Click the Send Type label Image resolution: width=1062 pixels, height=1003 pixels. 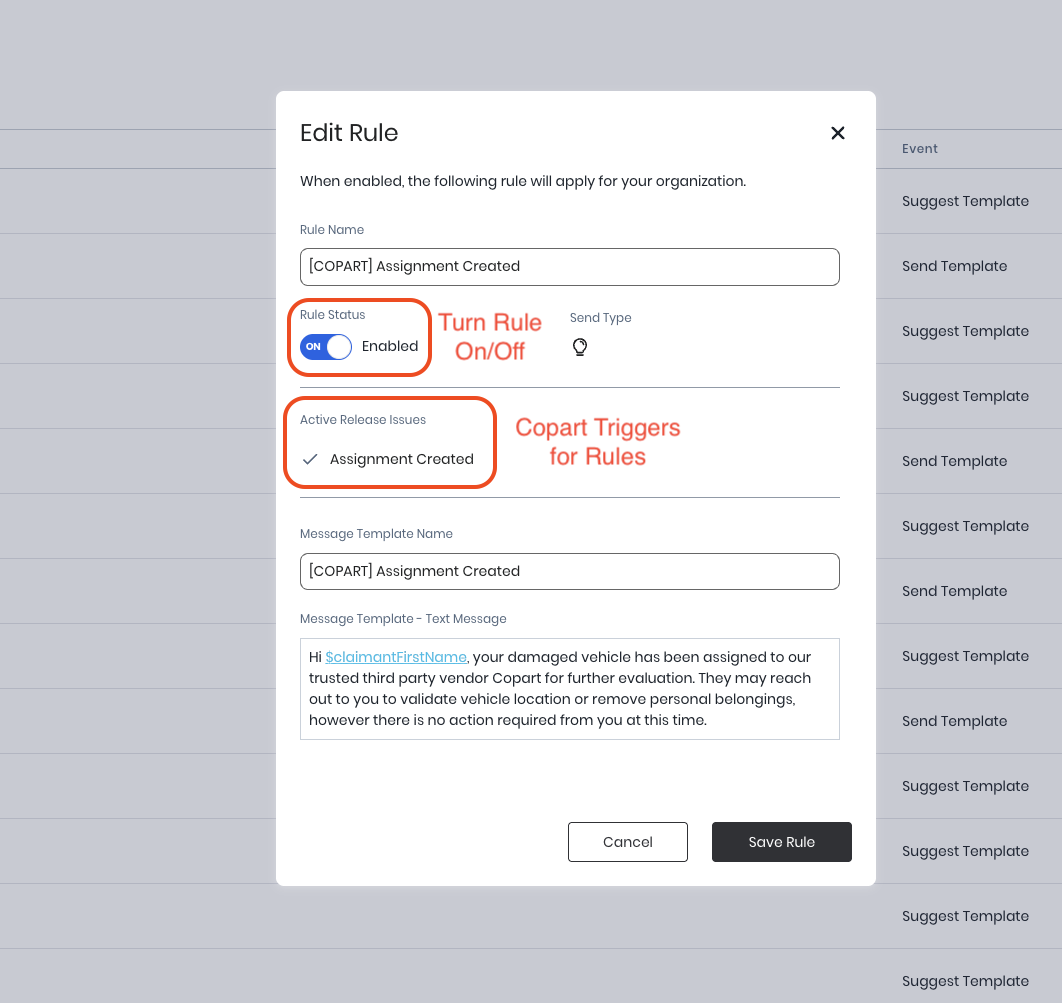(600, 318)
